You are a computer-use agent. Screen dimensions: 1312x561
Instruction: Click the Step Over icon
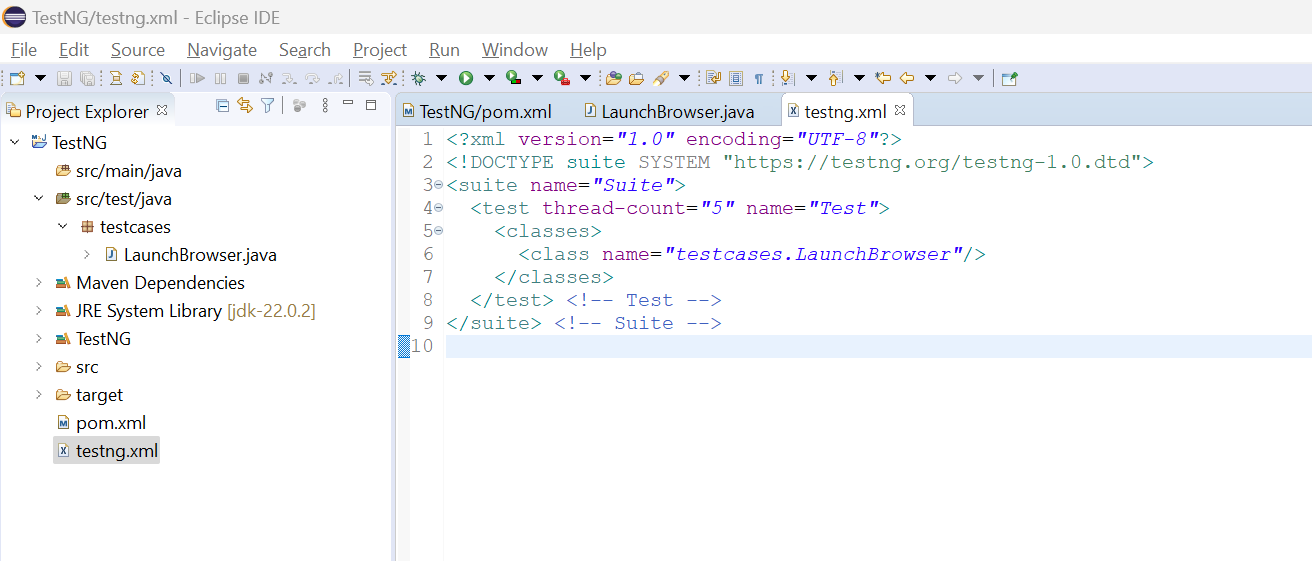pos(312,78)
